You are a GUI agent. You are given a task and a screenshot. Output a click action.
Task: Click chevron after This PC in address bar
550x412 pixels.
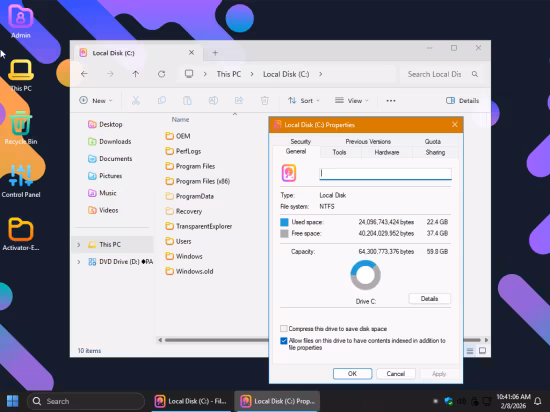[252, 74]
